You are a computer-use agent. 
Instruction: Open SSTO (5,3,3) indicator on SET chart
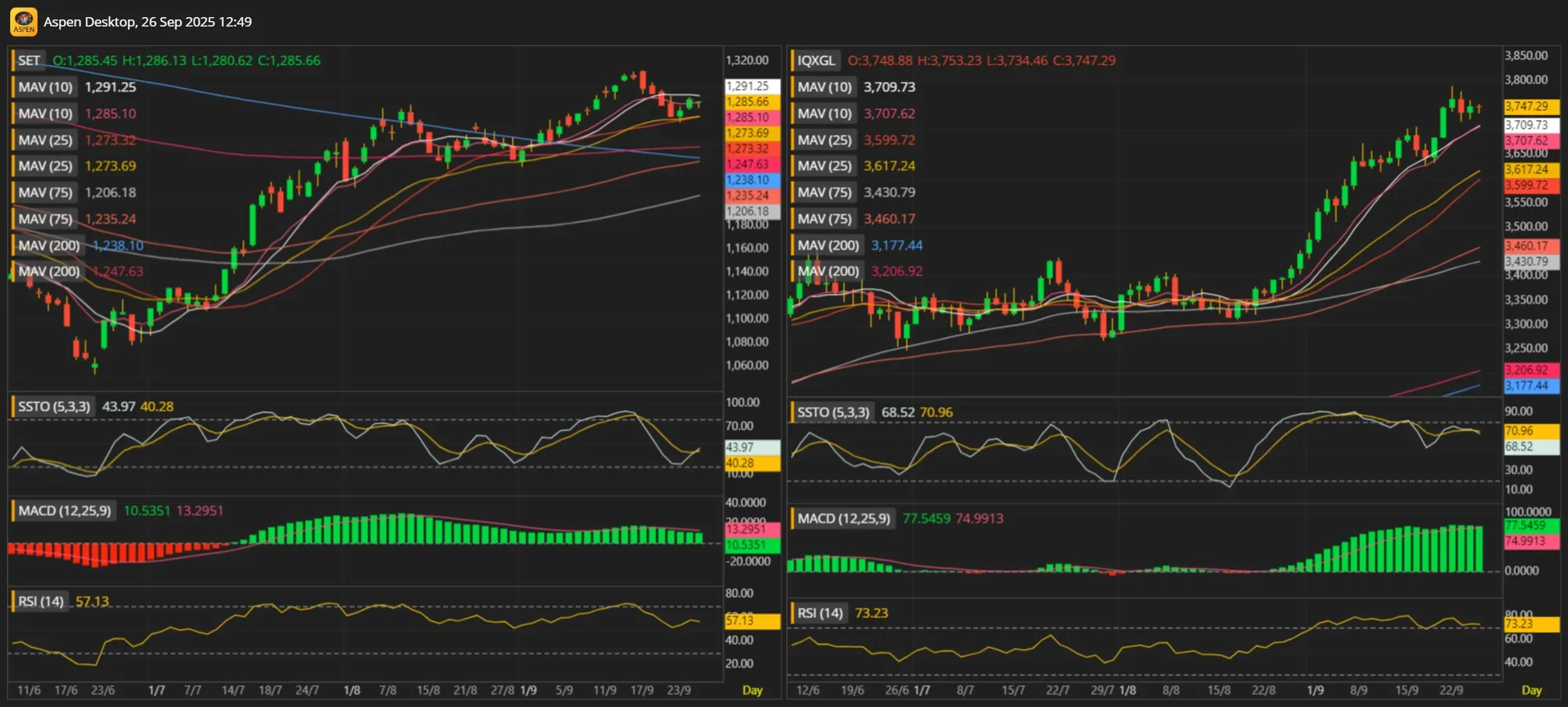pos(54,407)
